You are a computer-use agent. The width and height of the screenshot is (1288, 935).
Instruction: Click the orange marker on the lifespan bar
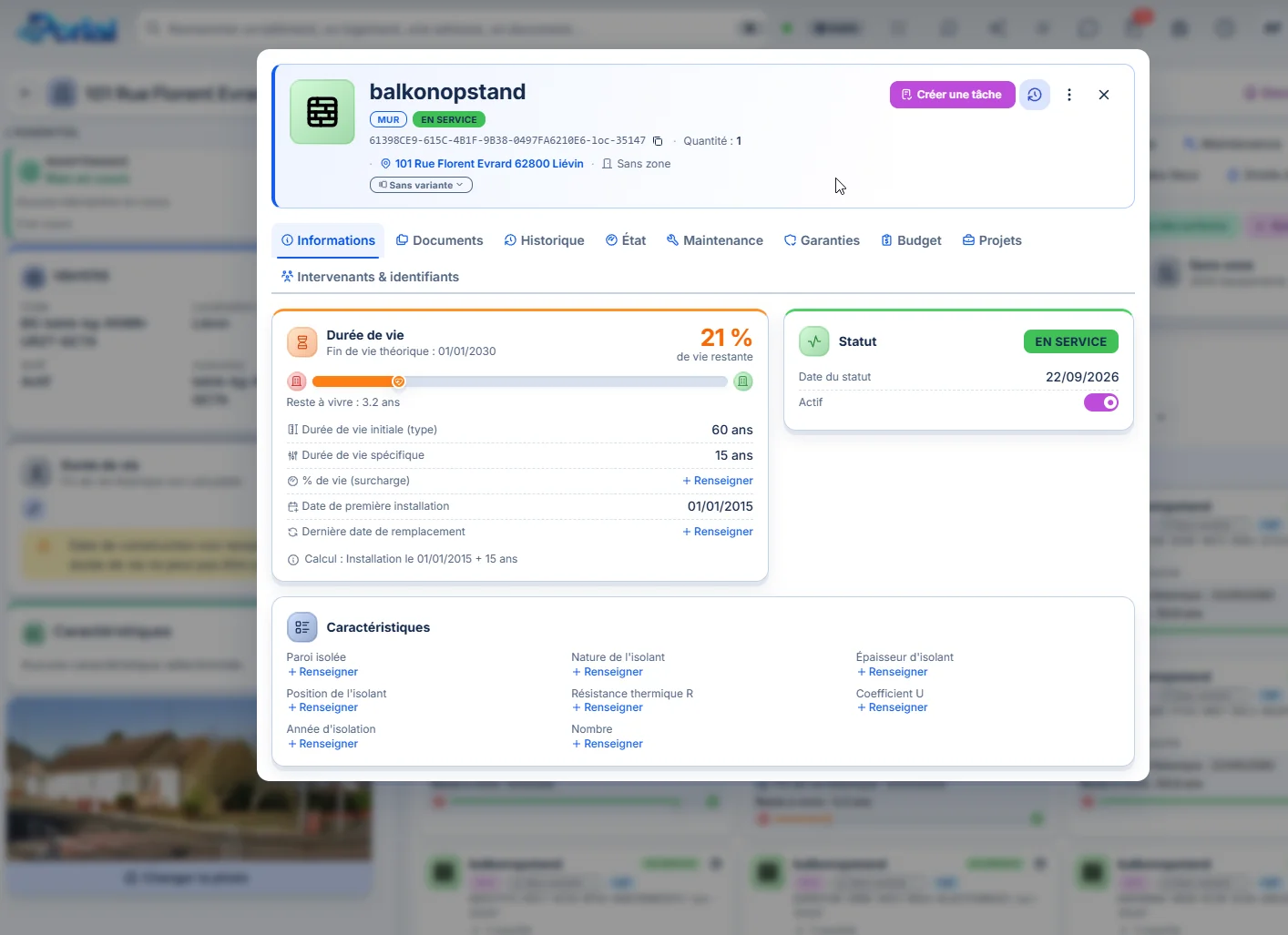[398, 381]
